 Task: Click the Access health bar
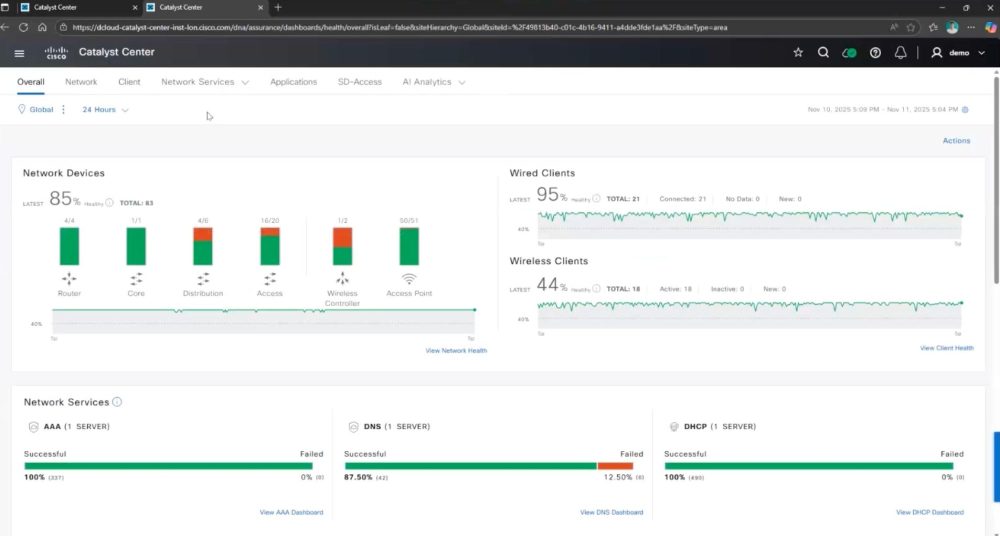tap(270, 246)
